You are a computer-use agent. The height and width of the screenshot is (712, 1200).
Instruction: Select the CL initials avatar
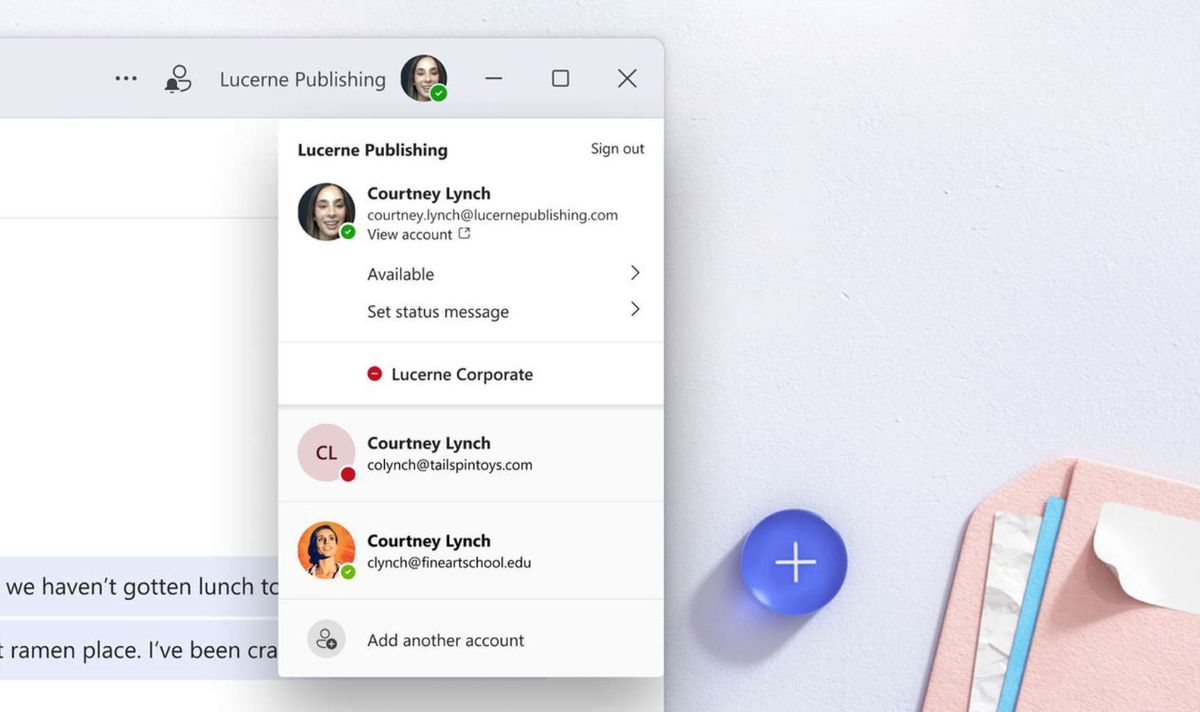pyautogui.click(x=325, y=452)
